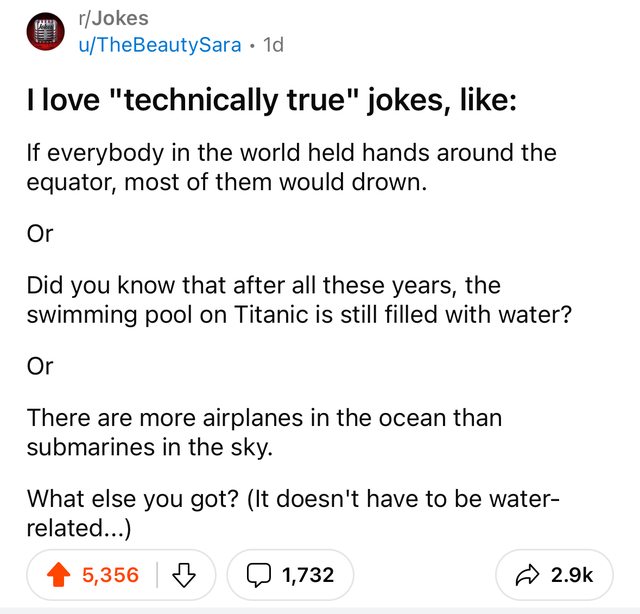Click the 1d post timestamp

[271, 45]
